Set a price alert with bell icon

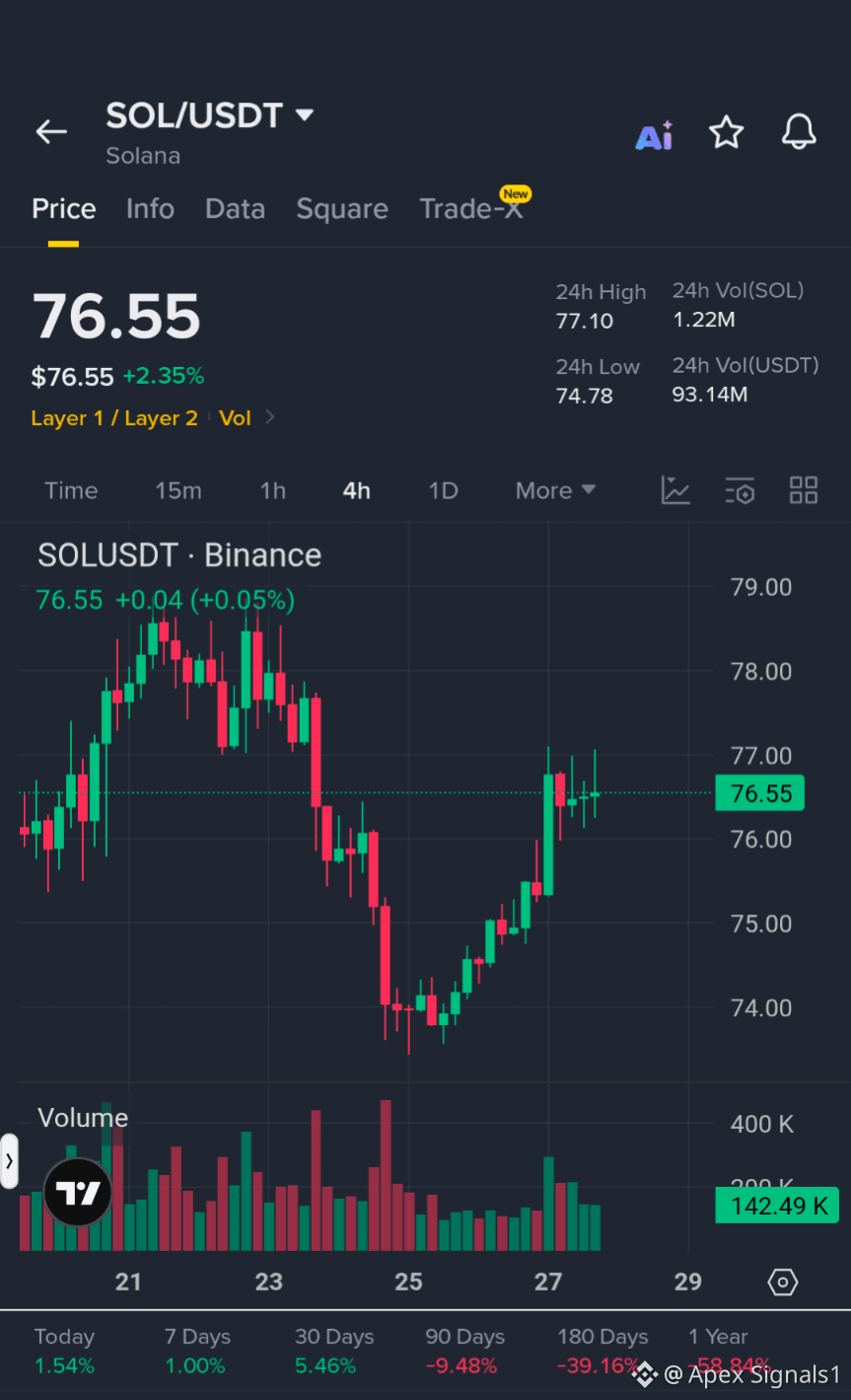799,132
